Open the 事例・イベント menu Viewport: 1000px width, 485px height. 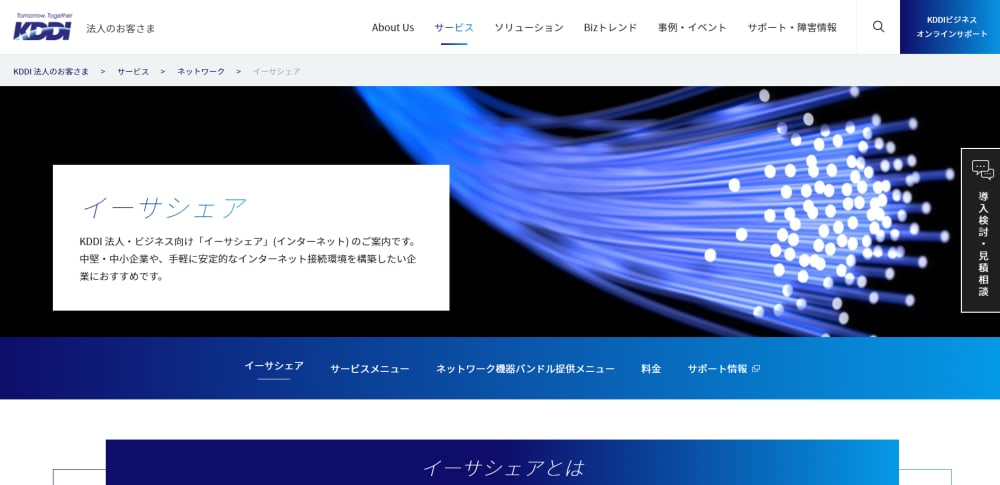tap(692, 27)
